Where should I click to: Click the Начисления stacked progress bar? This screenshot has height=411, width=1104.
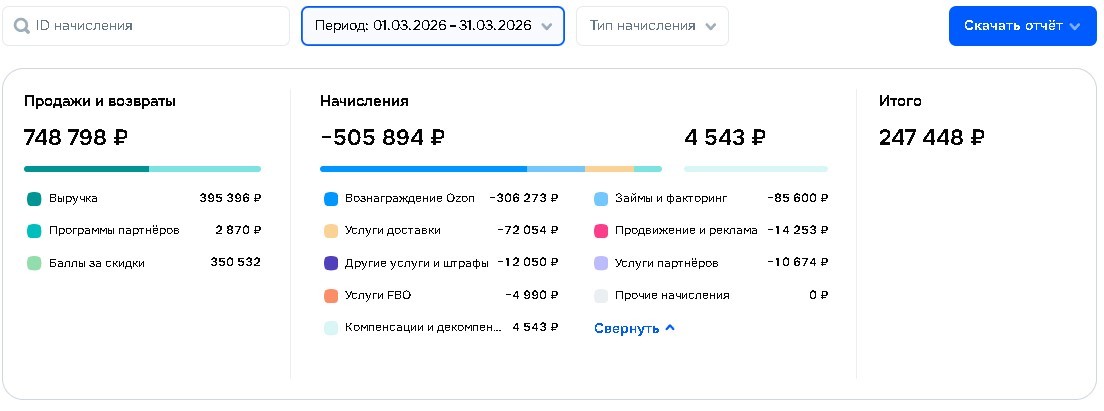[491, 169]
